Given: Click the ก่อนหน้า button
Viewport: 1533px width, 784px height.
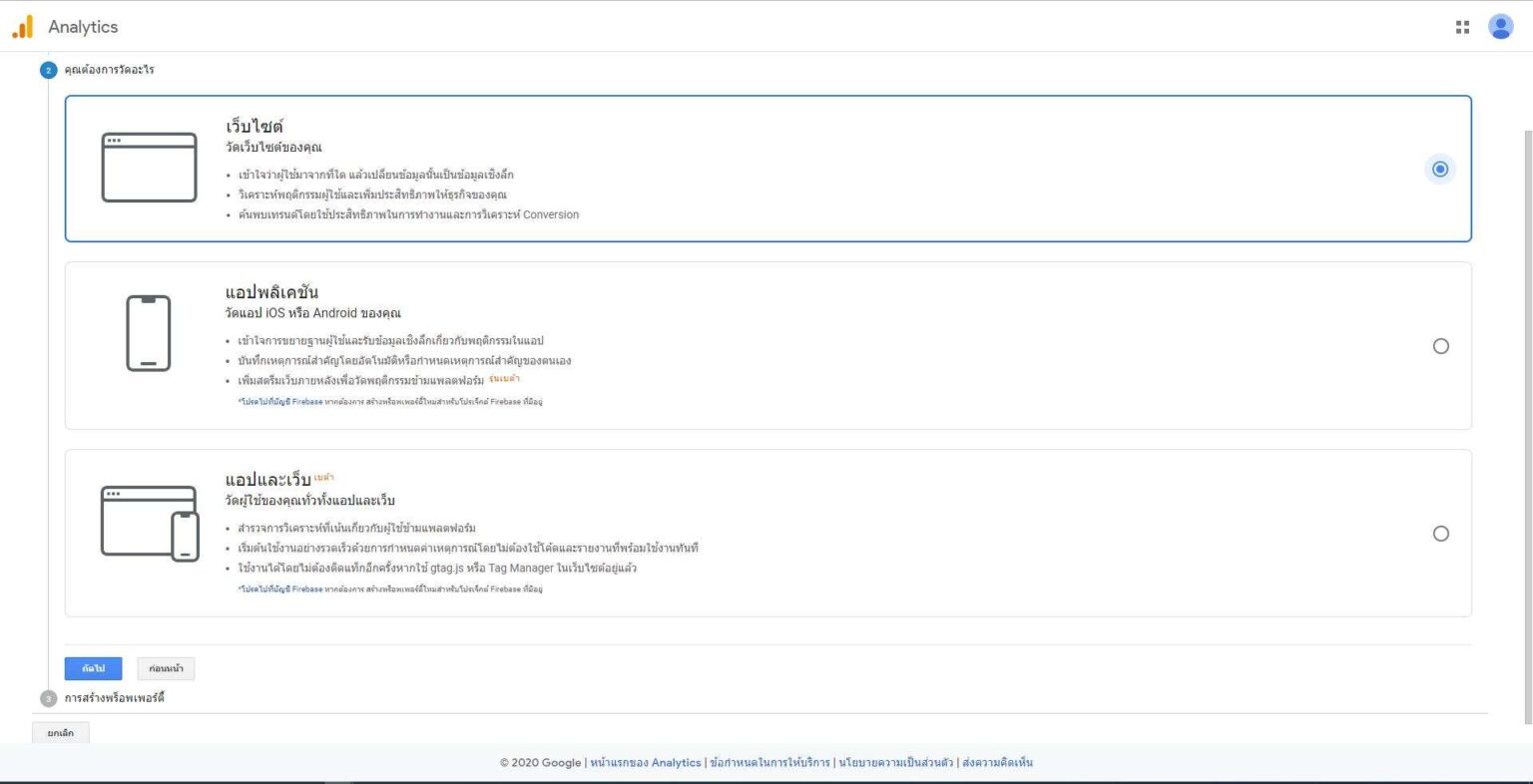Looking at the screenshot, I should click(x=165, y=668).
